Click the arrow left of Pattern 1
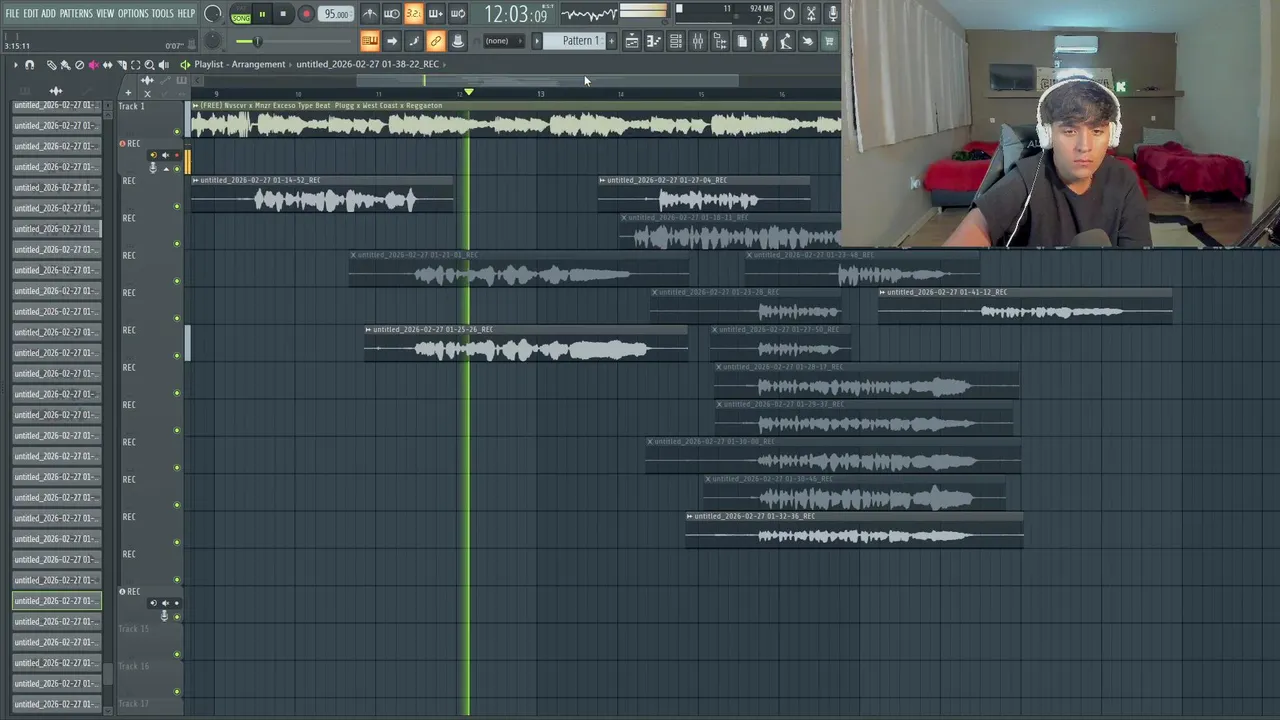Screen dimensions: 1280x720 [537, 41]
